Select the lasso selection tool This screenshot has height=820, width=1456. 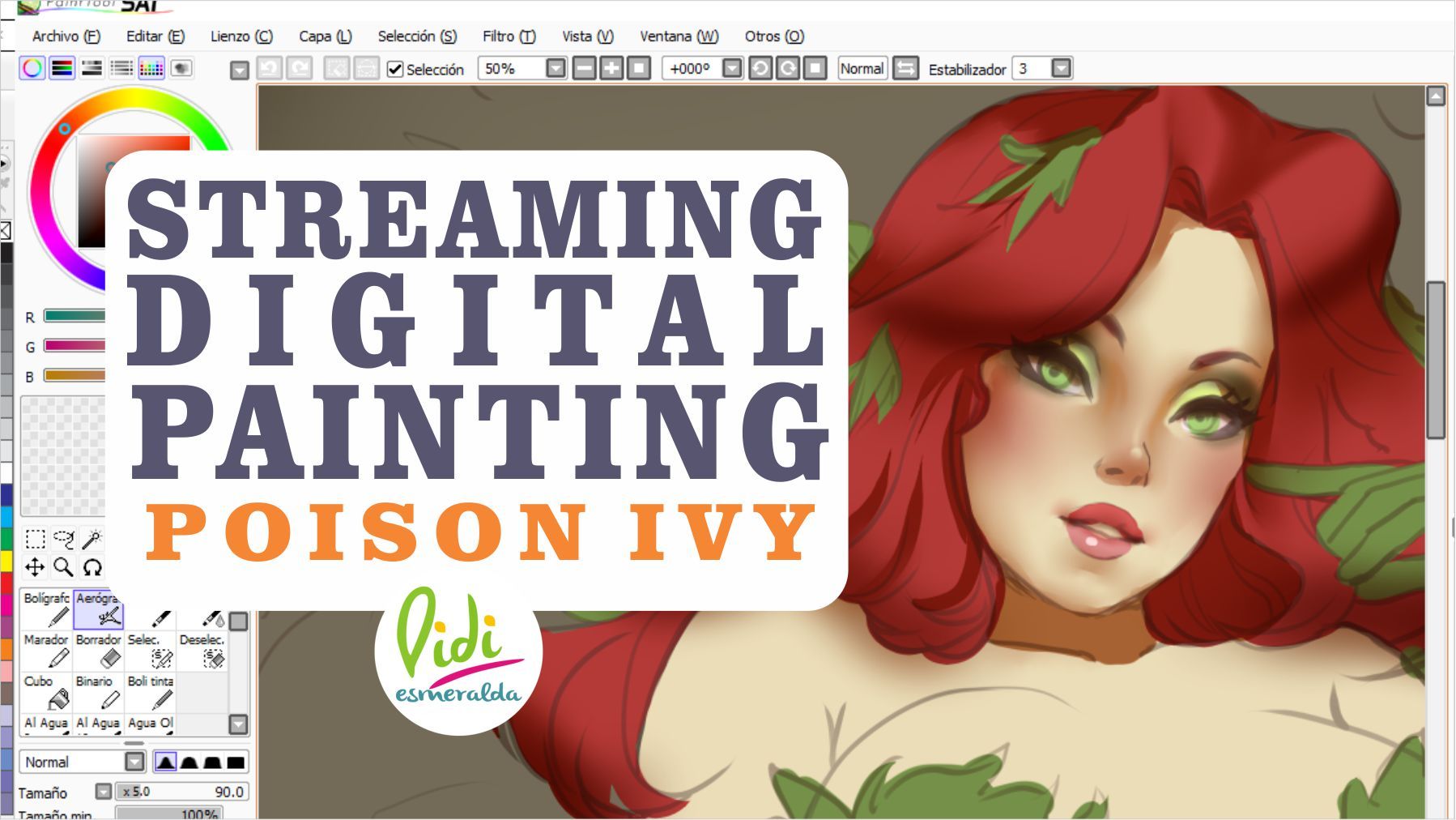(63, 539)
